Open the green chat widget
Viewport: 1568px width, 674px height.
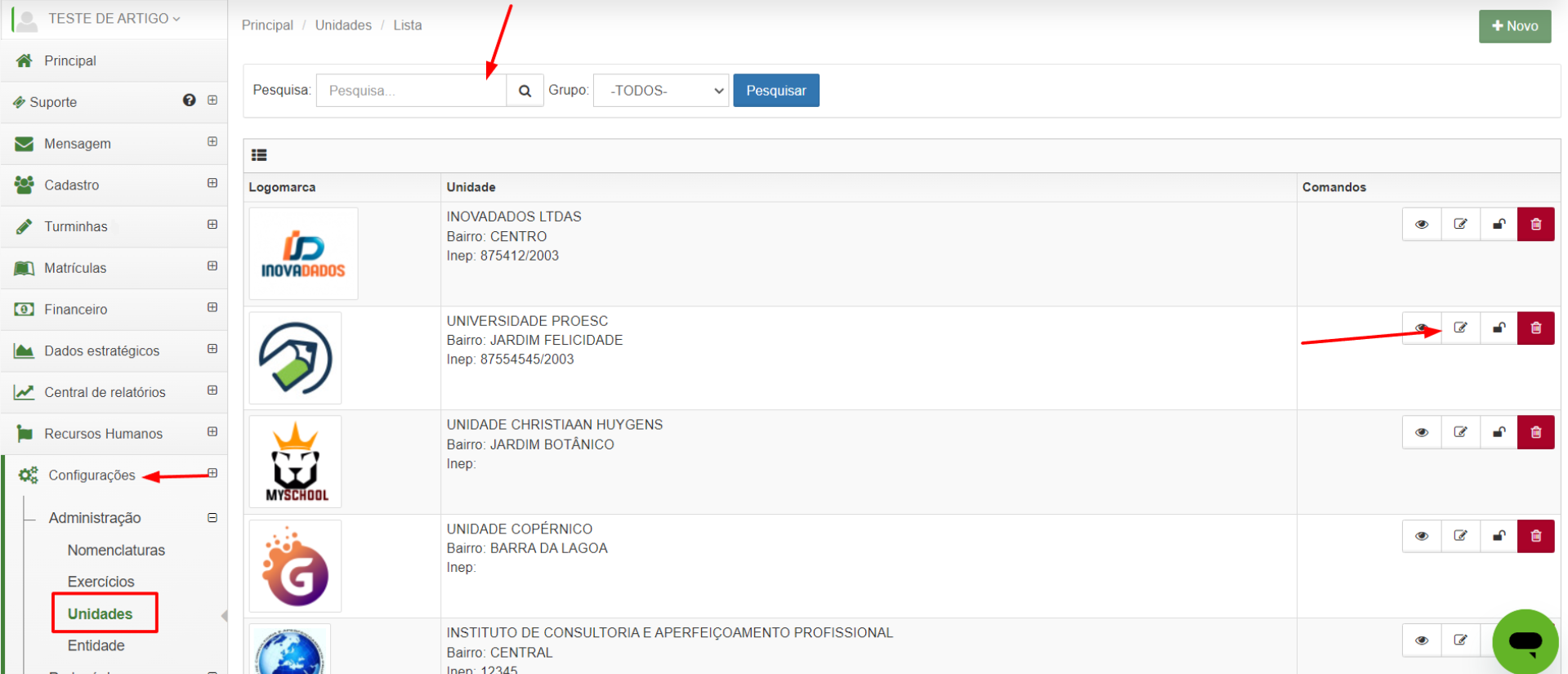click(1525, 641)
